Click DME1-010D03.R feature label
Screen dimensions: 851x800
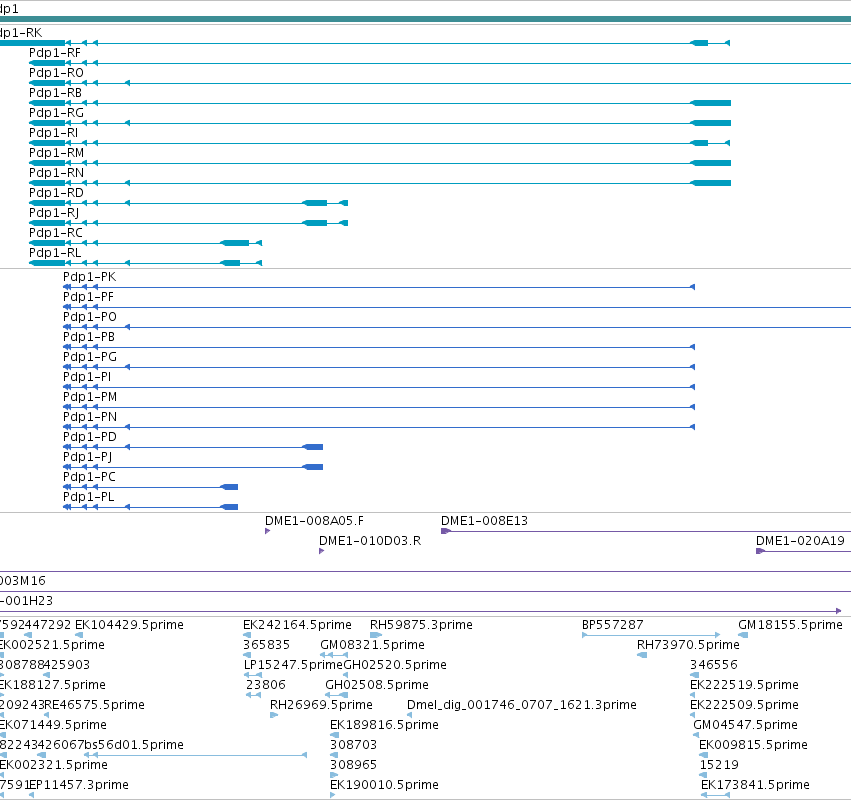pos(370,541)
